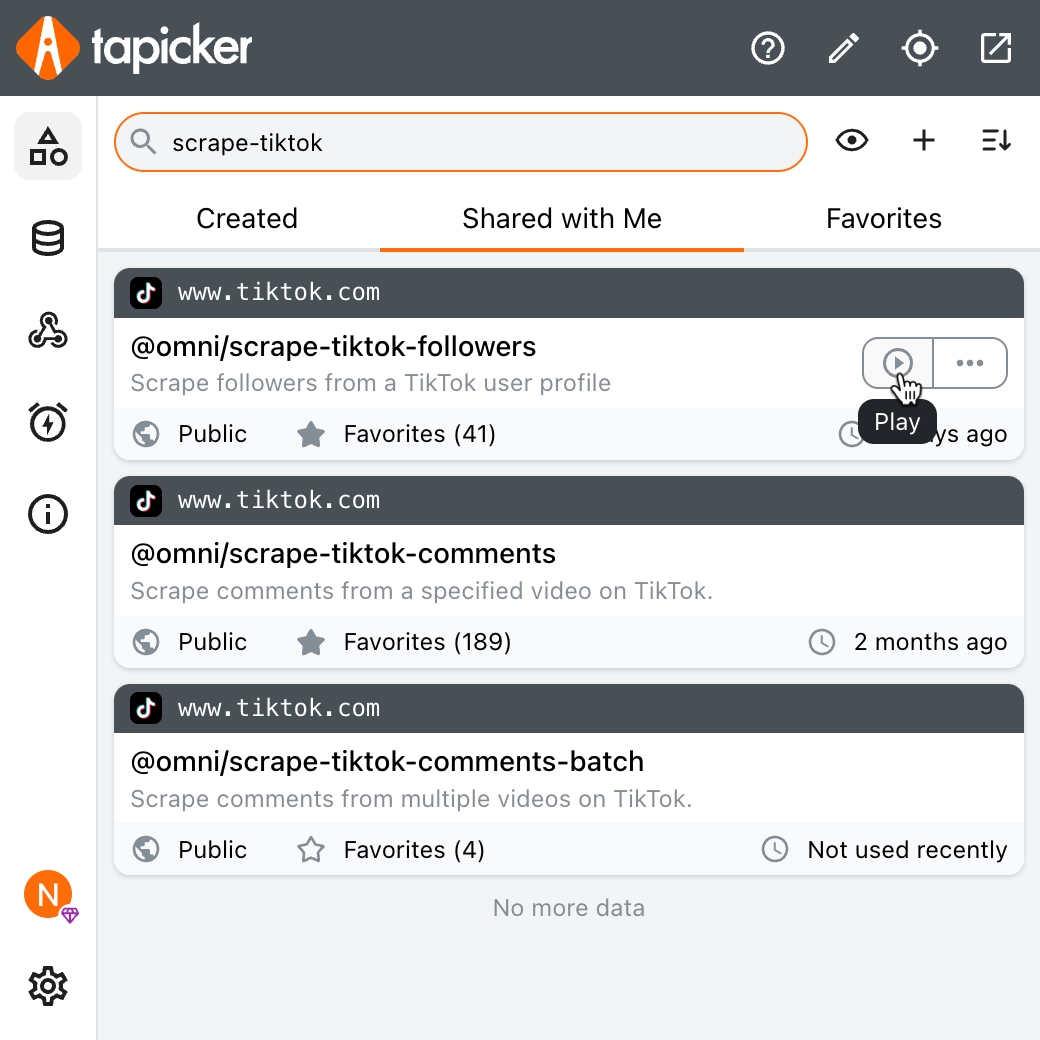Open more options for scrape-tiktok-followers
This screenshot has width=1040, height=1040.
pos(970,363)
